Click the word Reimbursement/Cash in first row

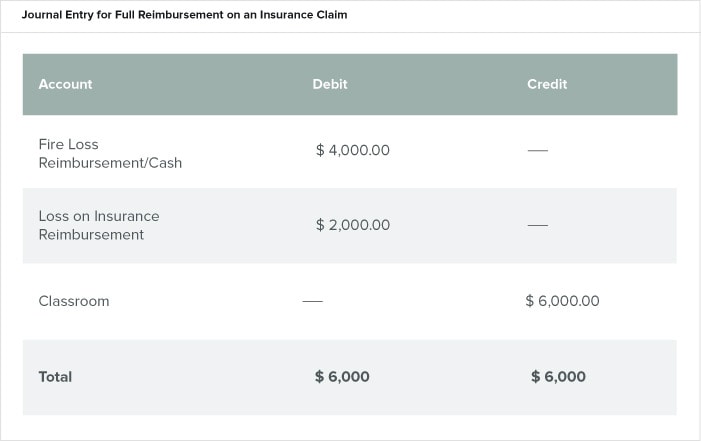[110, 163]
